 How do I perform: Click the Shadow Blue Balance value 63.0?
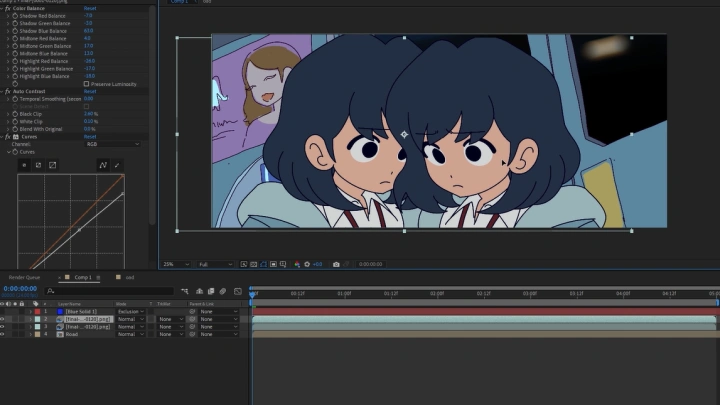click(x=89, y=31)
